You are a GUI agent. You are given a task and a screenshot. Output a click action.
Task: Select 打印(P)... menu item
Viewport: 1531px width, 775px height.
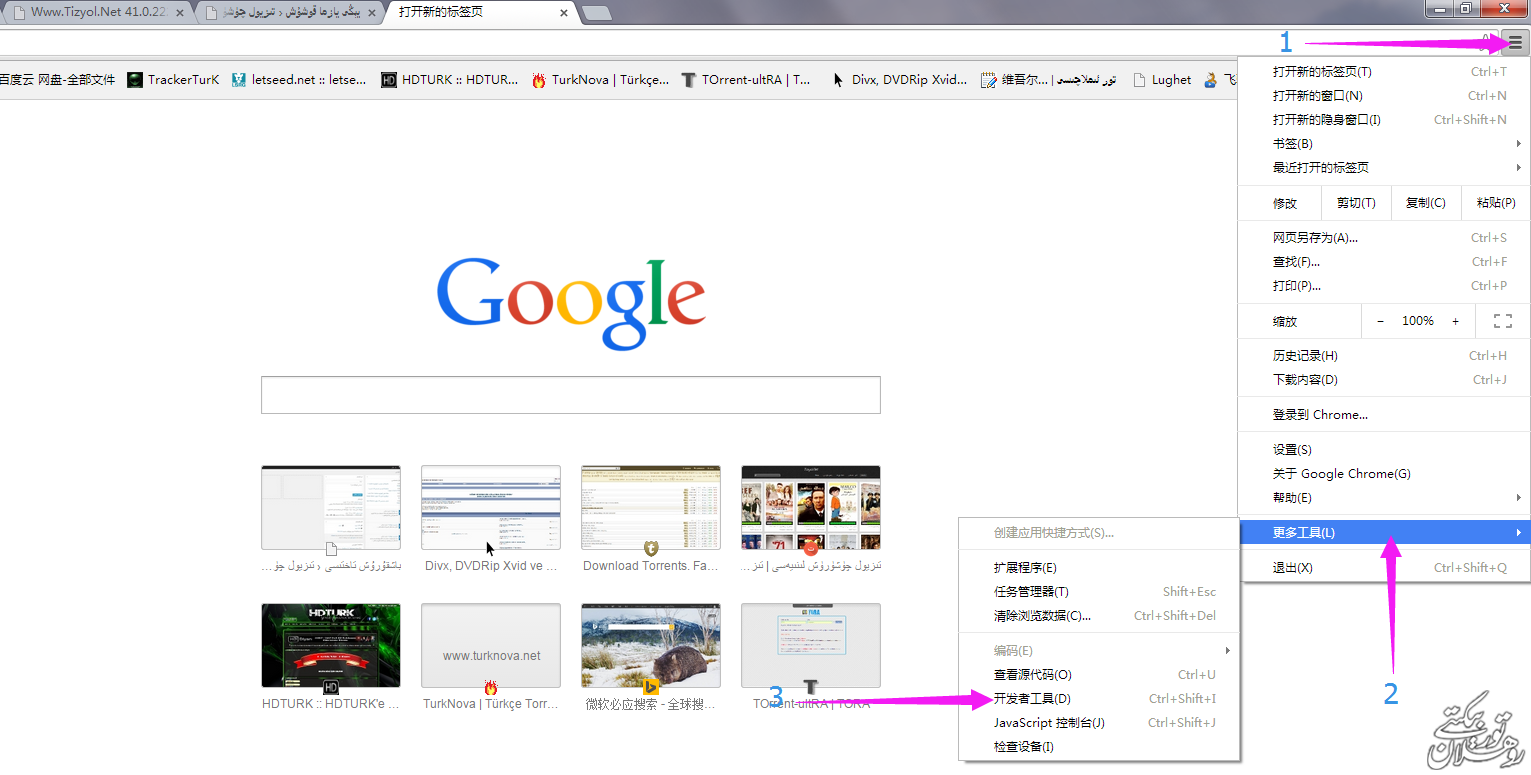pos(1384,286)
